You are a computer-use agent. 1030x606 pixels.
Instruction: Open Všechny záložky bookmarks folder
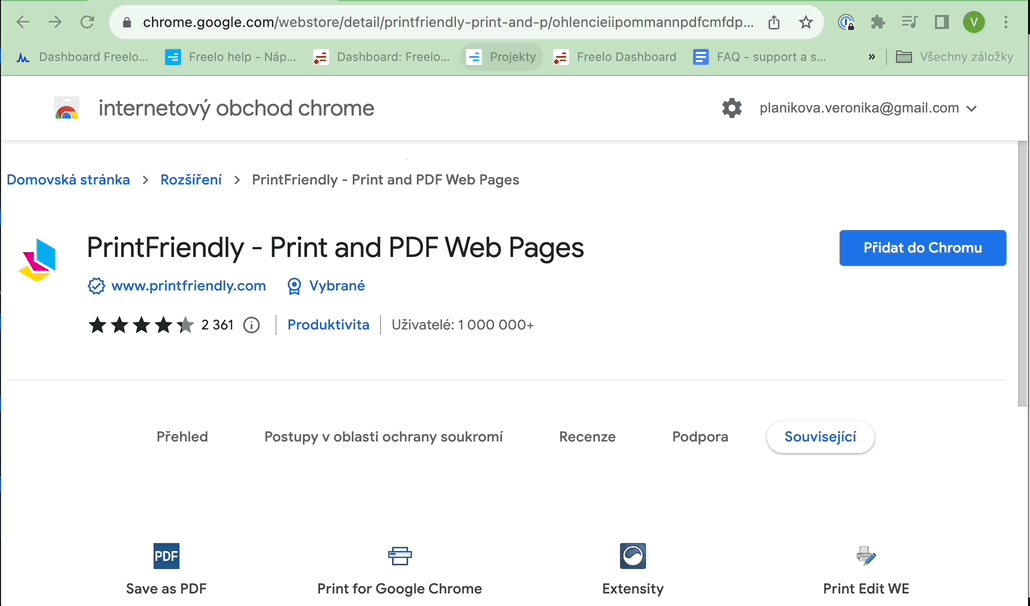point(955,57)
